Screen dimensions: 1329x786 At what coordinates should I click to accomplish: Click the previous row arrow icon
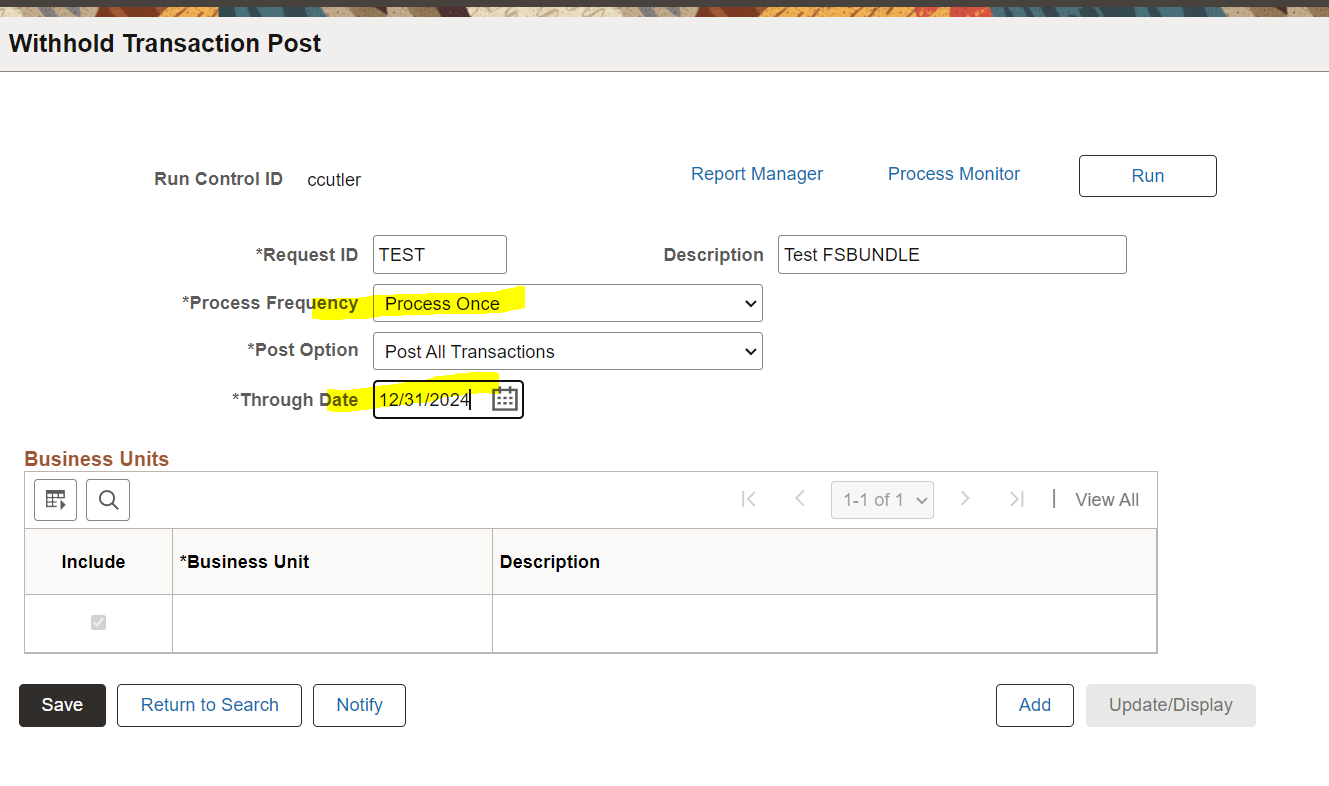[x=800, y=499]
